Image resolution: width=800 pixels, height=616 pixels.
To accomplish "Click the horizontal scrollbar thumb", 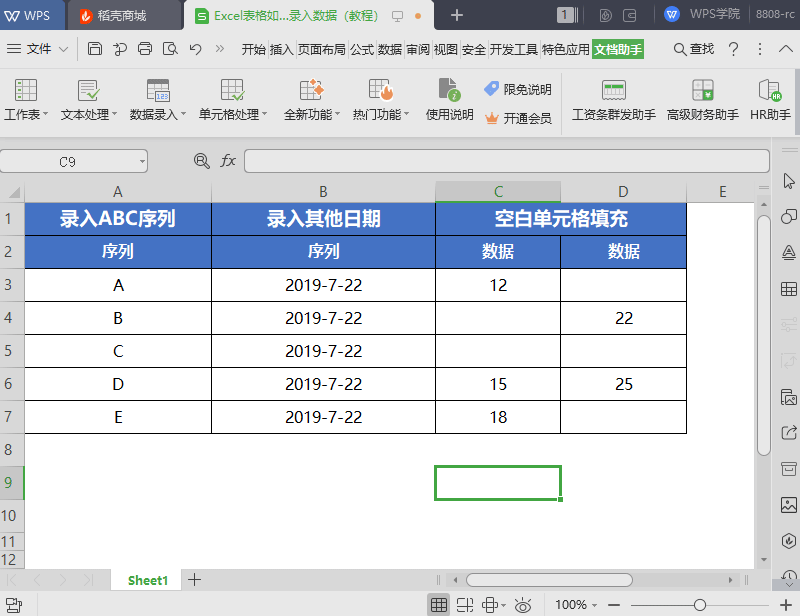I will coord(549,580).
